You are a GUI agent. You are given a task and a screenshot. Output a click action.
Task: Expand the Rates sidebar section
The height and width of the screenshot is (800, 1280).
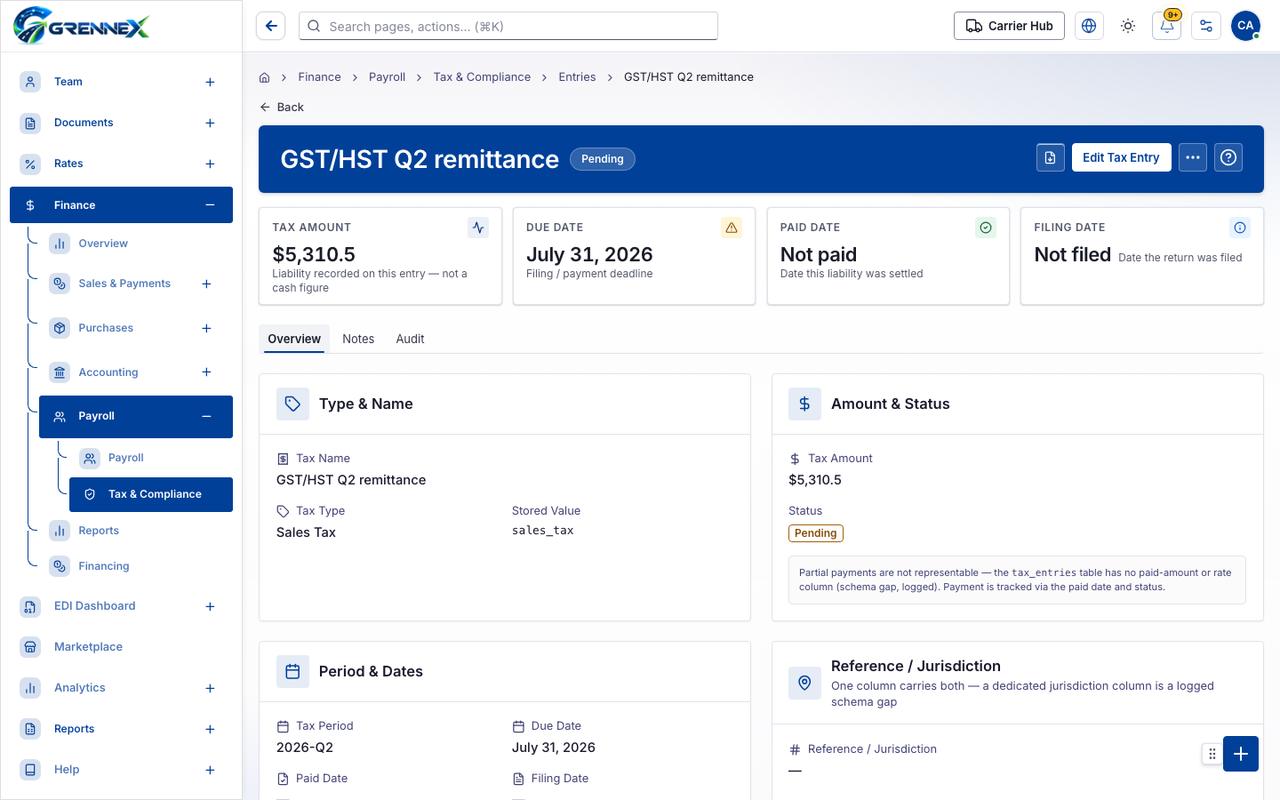tap(210, 164)
